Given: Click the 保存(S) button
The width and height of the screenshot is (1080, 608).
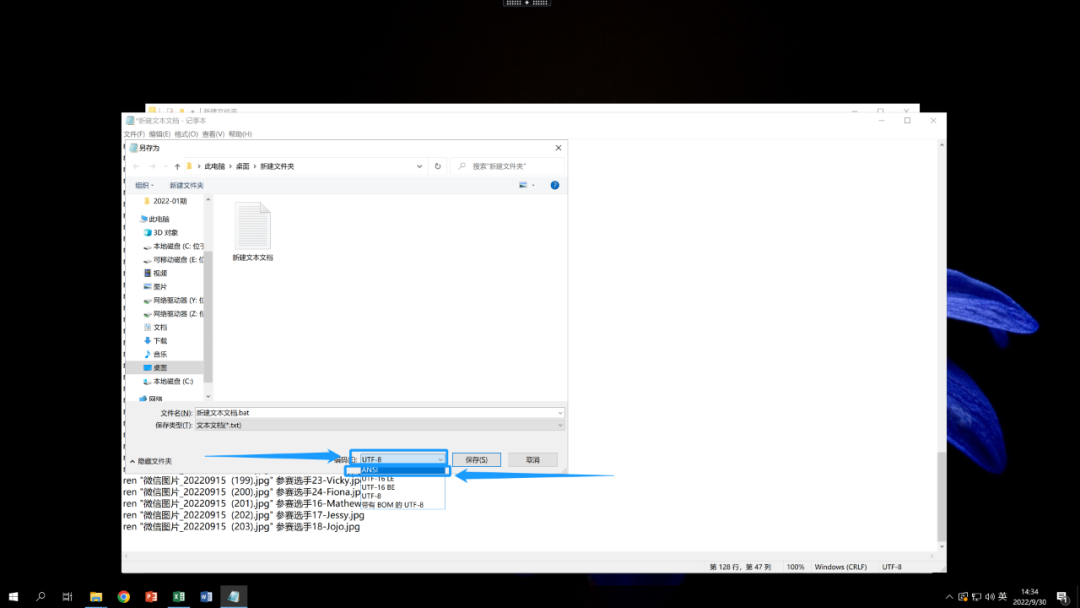Looking at the screenshot, I should pos(476,459).
